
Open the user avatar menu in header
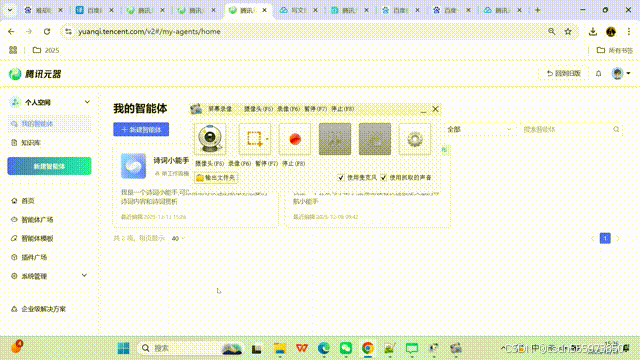tap(621, 73)
